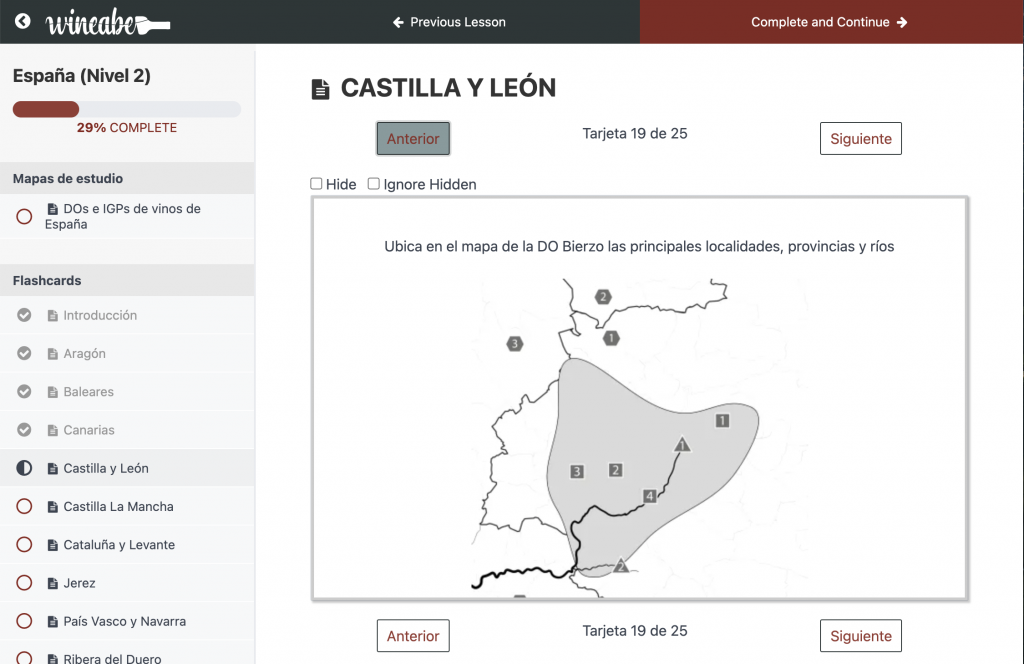Click the back arrow circle icon

[x=23, y=21]
